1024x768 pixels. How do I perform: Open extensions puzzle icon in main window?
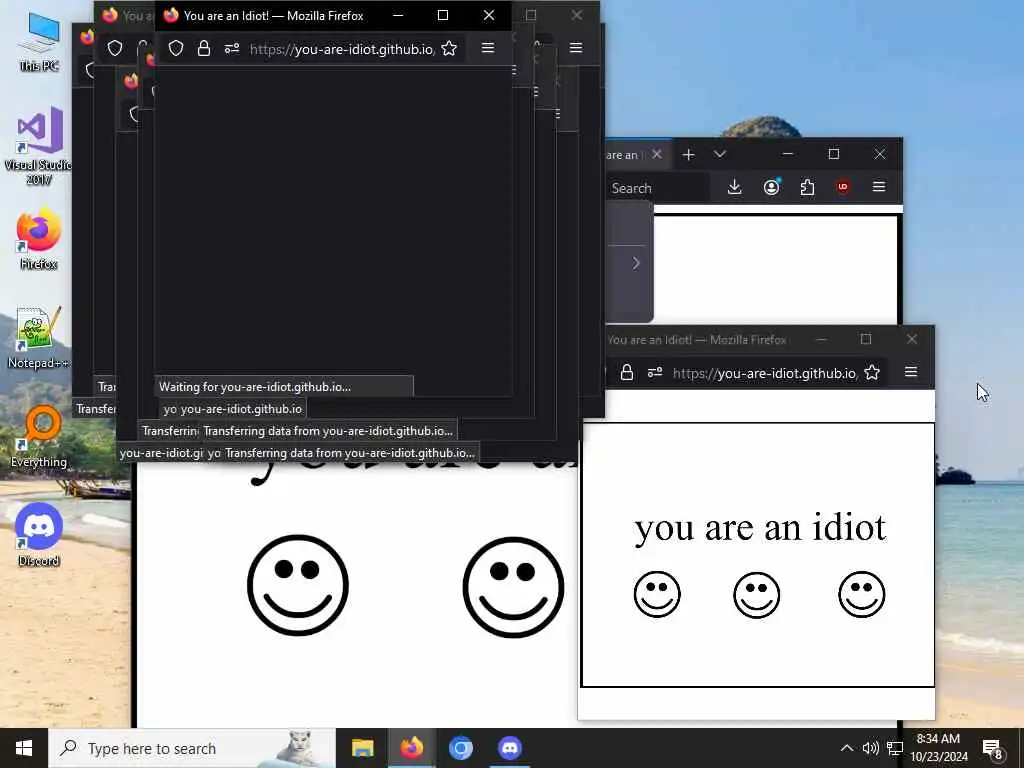pos(807,187)
